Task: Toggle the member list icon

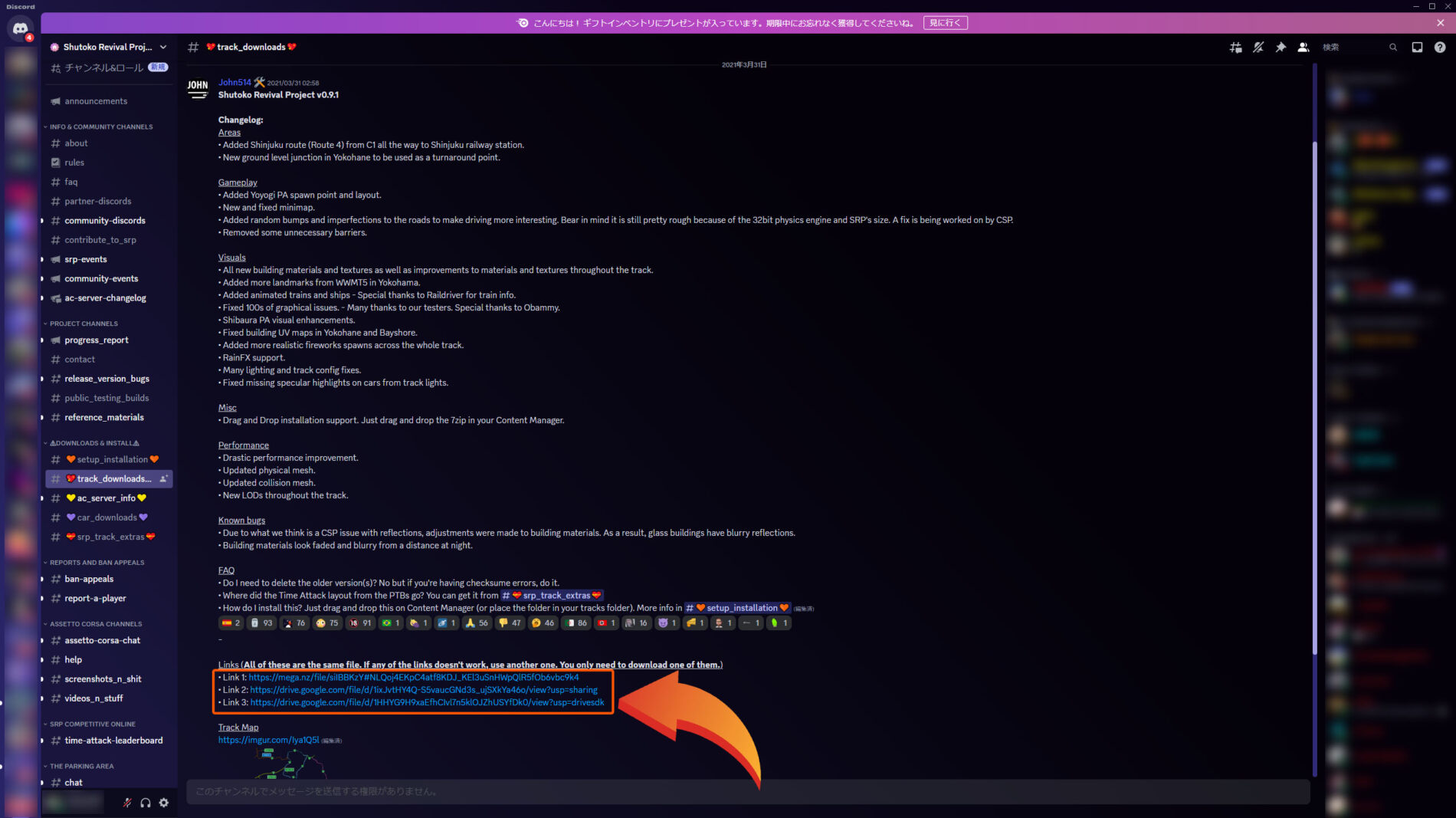Action: [x=1303, y=48]
